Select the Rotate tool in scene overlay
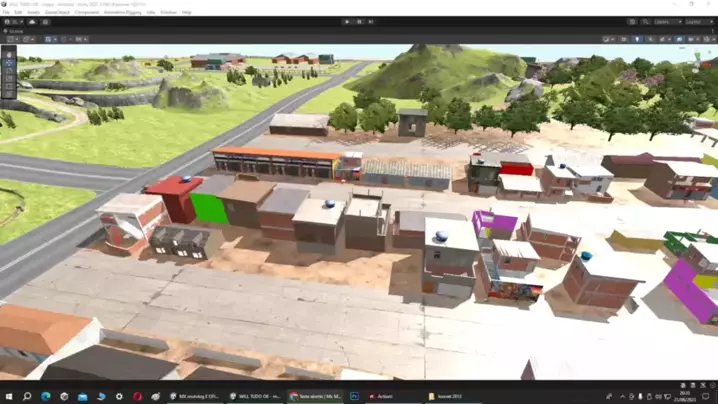This screenshot has width=718, height=404. 9,70
